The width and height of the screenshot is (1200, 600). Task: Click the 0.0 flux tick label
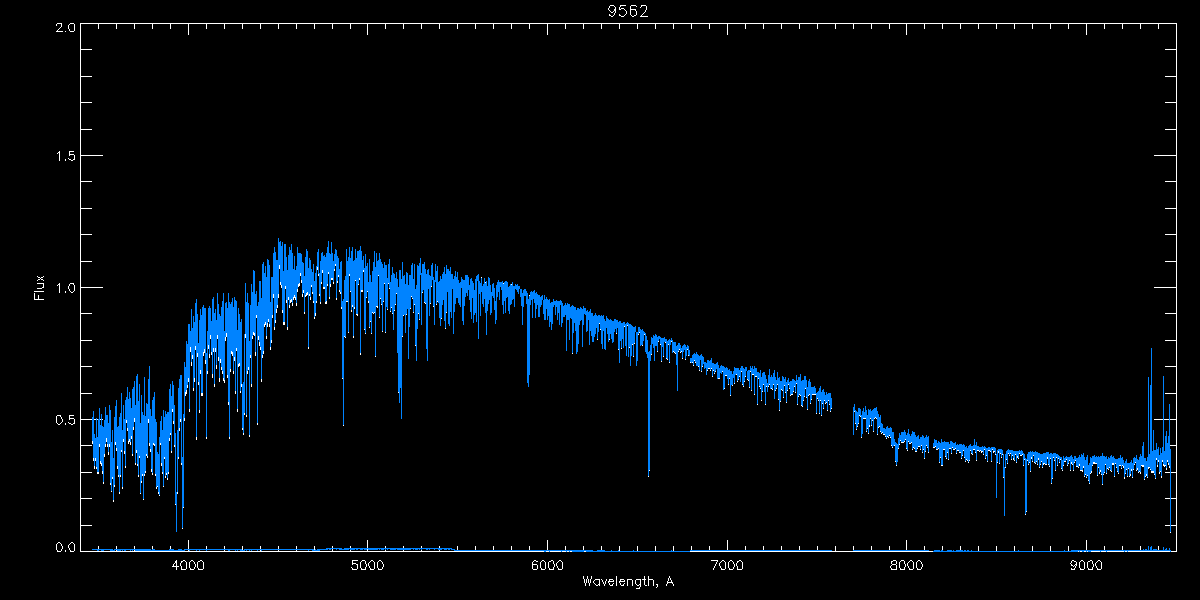pos(65,547)
